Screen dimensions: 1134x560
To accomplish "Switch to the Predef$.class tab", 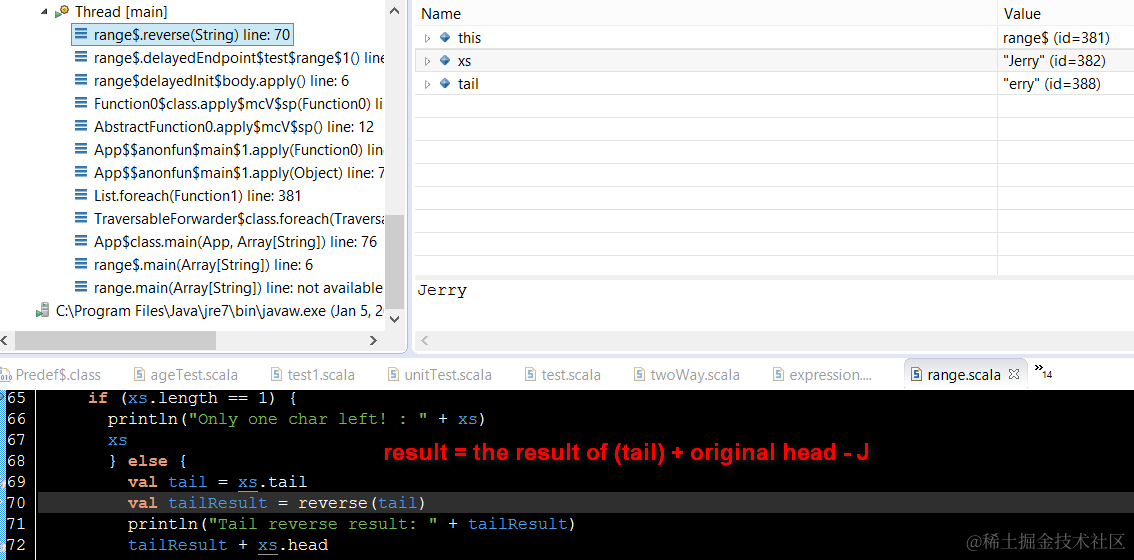I will pyautogui.click(x=51, y=375).
